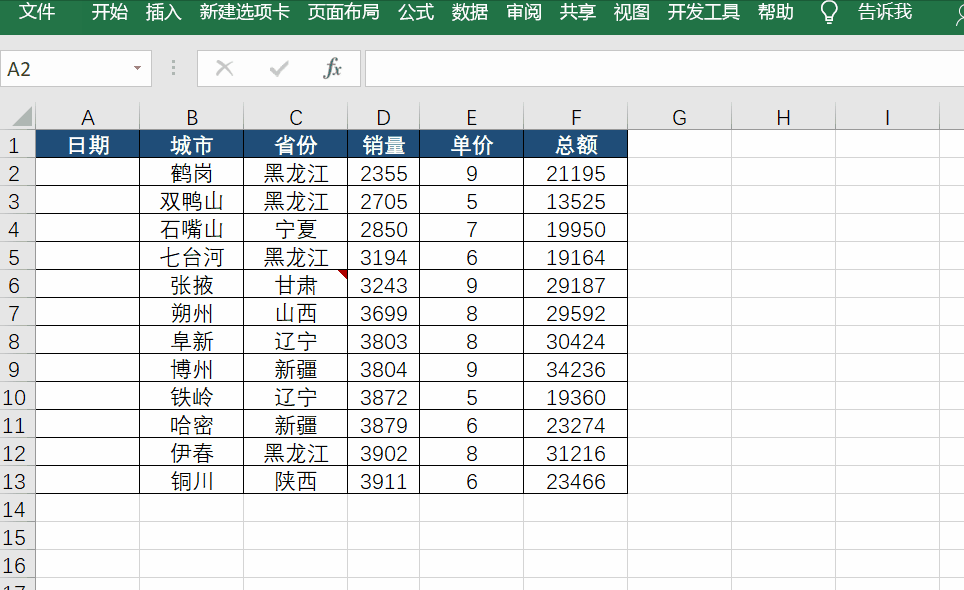Screen dimensions: 964x590
Task: Click the Confirm checkmark icon in formula bar
Action: pos(279,68)
